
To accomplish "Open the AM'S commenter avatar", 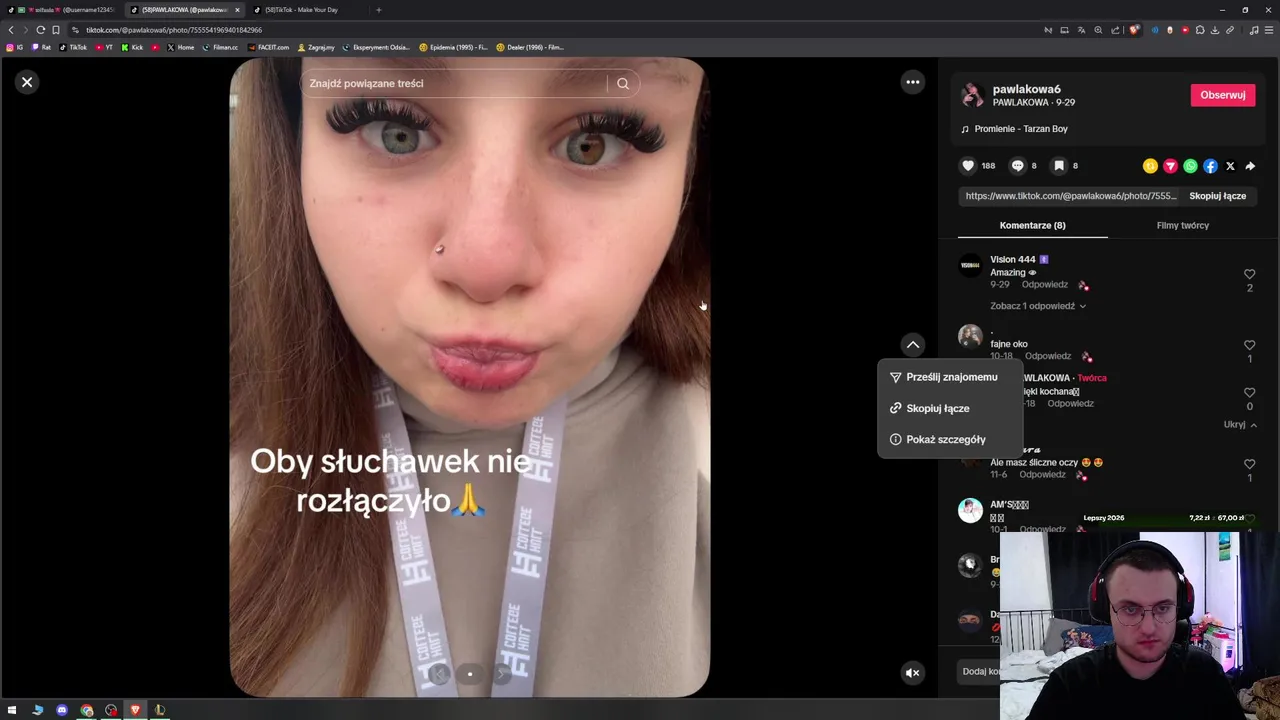I will [970, 510].
